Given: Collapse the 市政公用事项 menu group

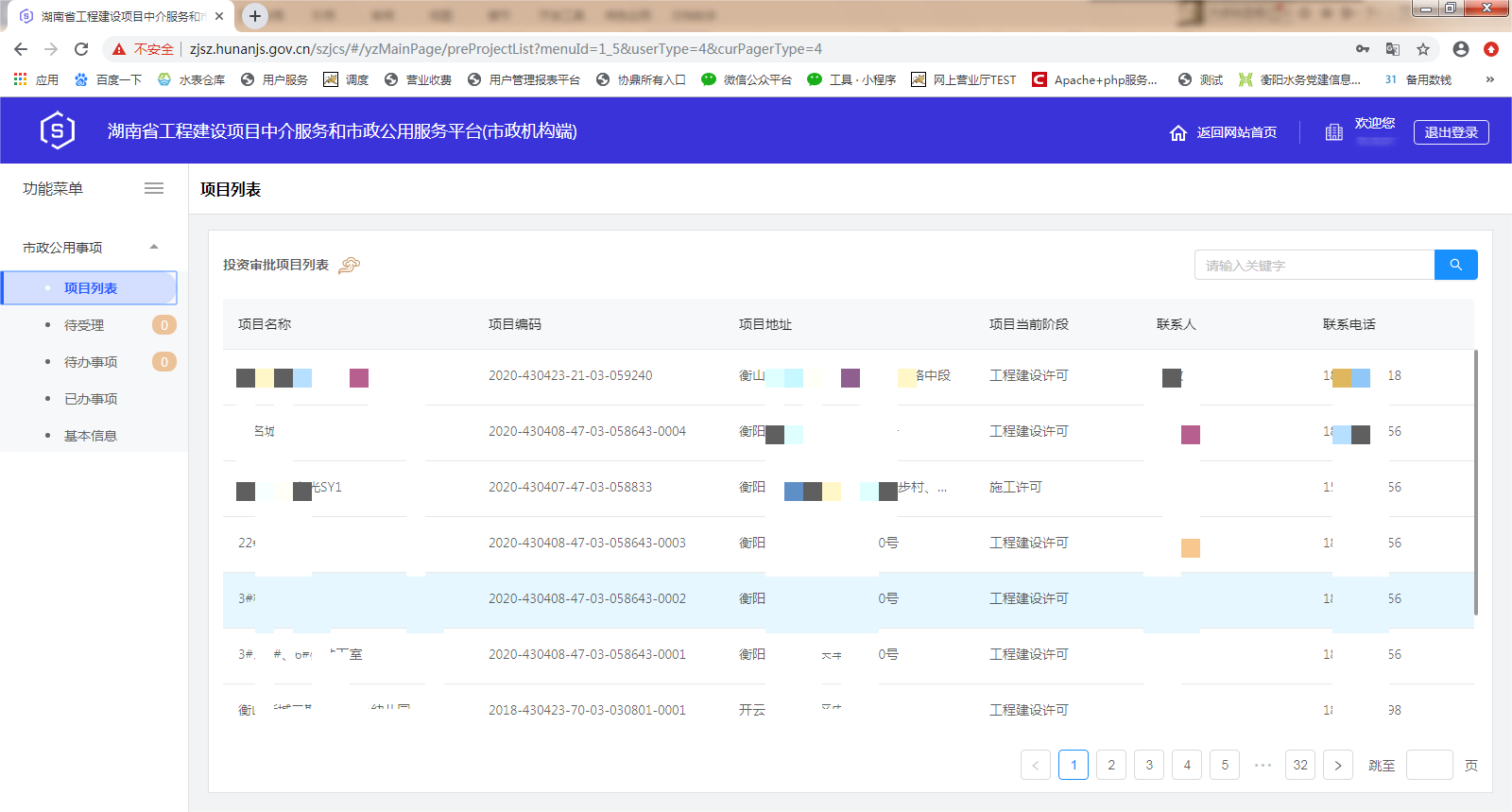Looking at the screenshot, I should coord(154,248).
